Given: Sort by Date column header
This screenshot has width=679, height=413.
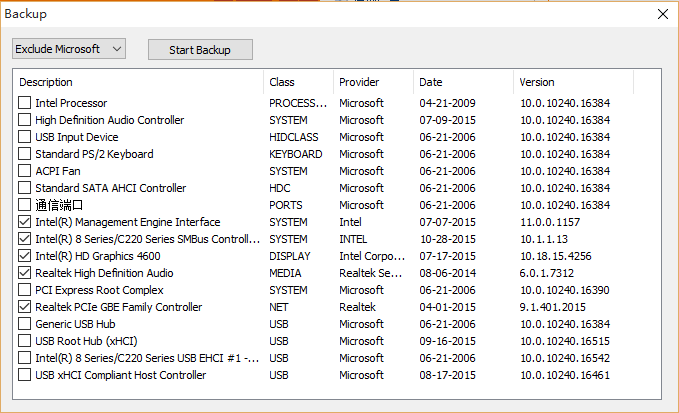Looking at the screenshot, I should (x=463, y=82).
